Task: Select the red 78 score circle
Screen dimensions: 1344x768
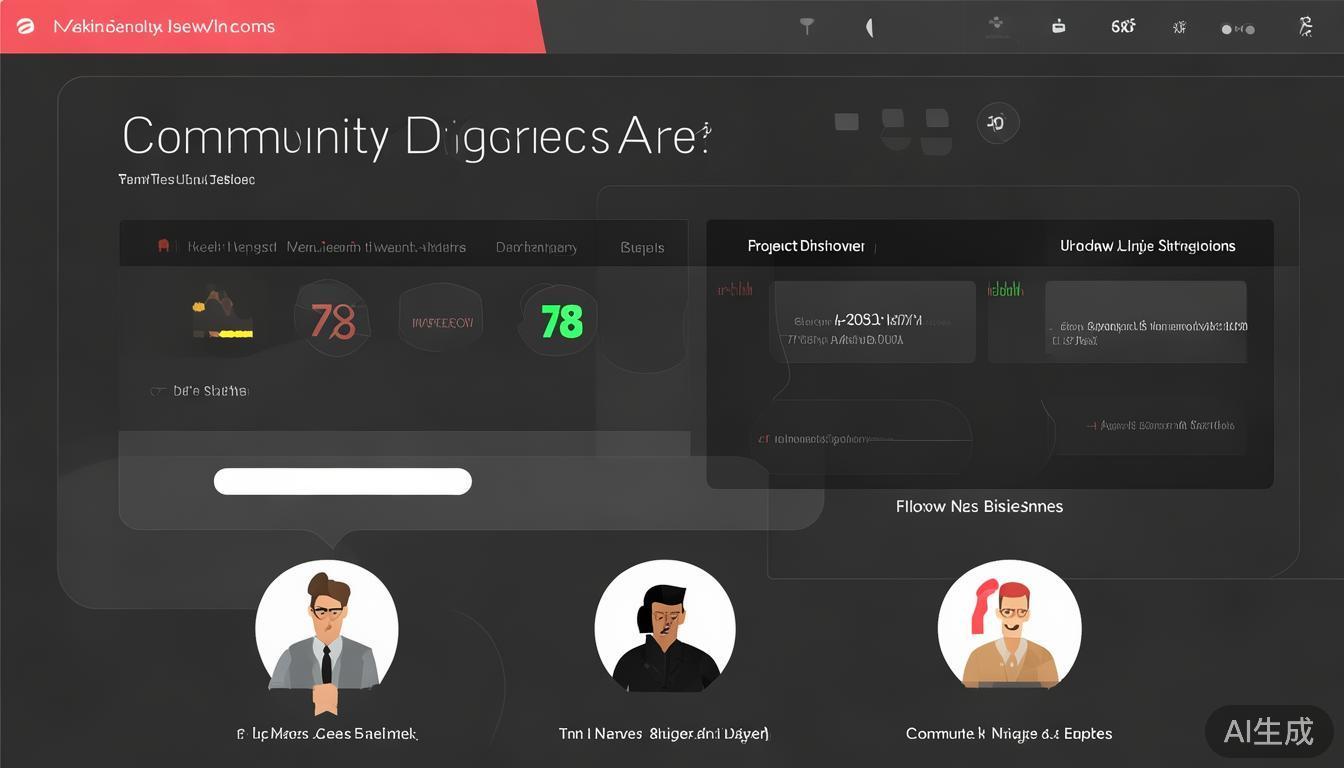Action: (x=332, y=321)
